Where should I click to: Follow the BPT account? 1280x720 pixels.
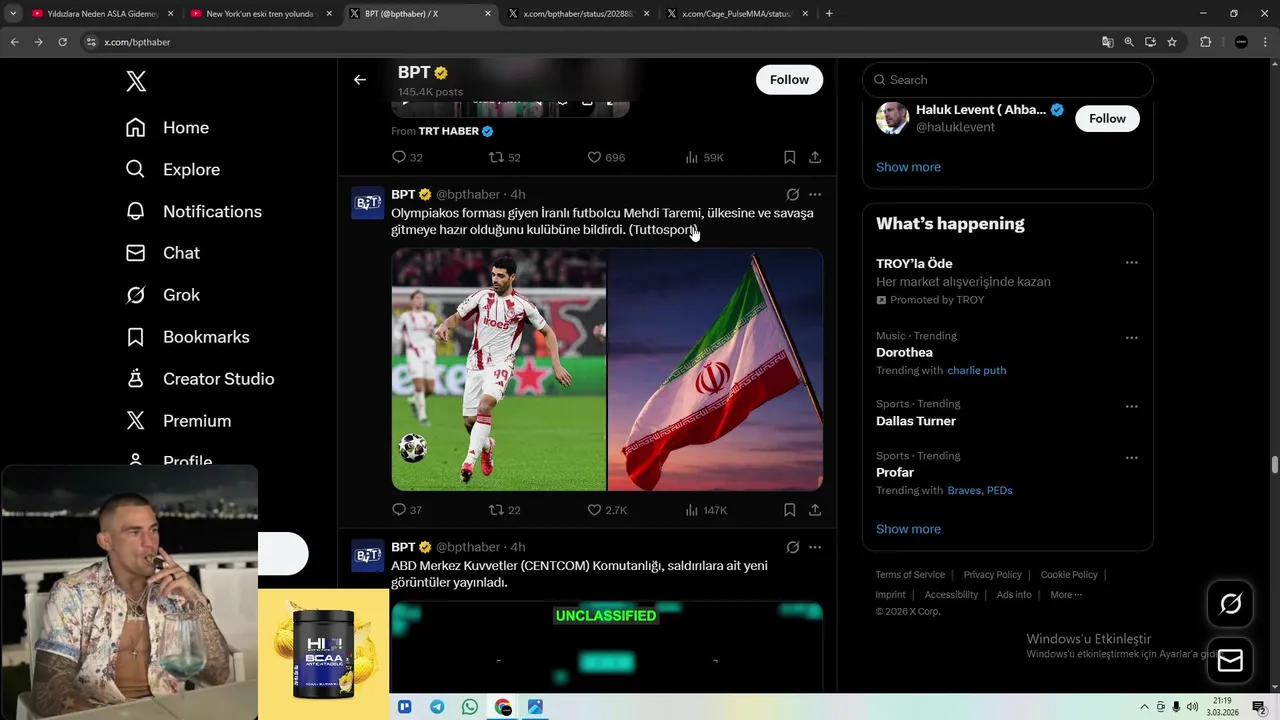click(x=789, y=80)
